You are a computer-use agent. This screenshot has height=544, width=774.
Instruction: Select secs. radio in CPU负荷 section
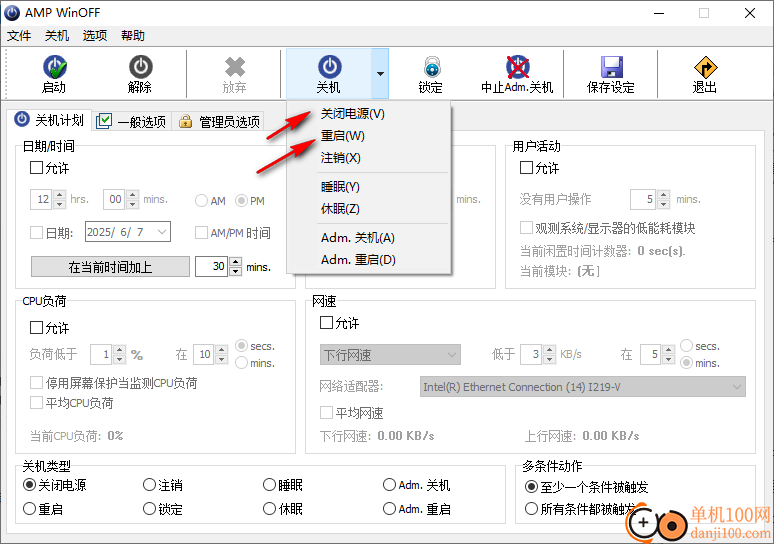click(x=241, y=346)
